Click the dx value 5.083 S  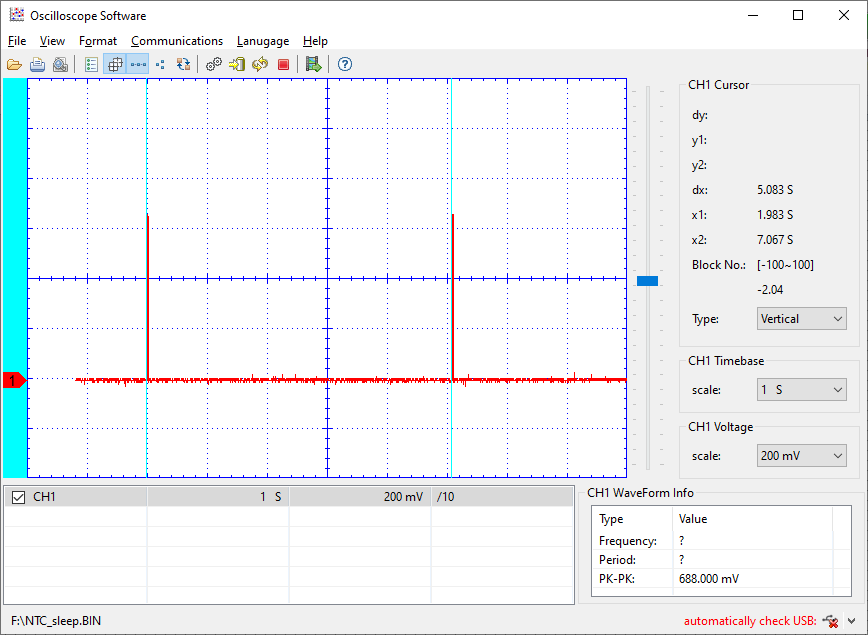(775, 190)
